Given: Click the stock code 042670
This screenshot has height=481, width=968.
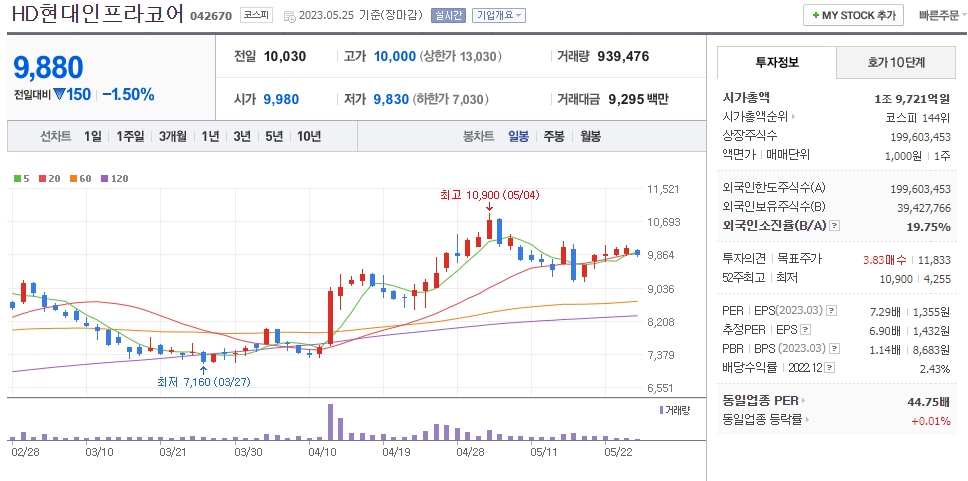Looking at the screenshot, I should coord(211,16).
